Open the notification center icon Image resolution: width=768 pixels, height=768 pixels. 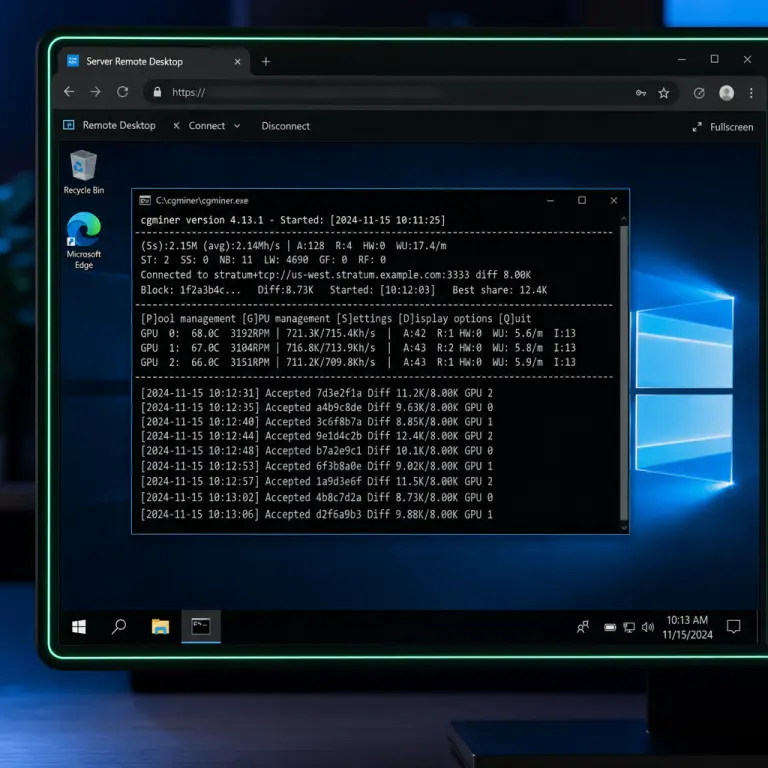(x=733, y=627)
